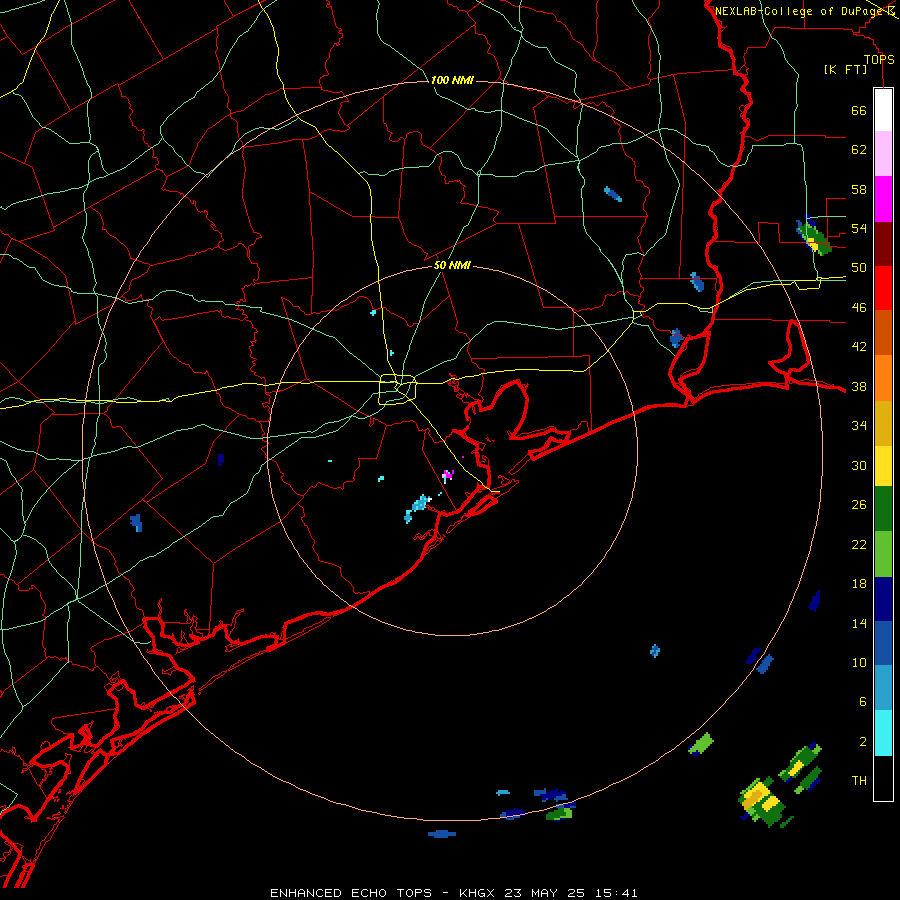Click the '6' legend value
Screen dimensions: 900x900
pos(863,702)
